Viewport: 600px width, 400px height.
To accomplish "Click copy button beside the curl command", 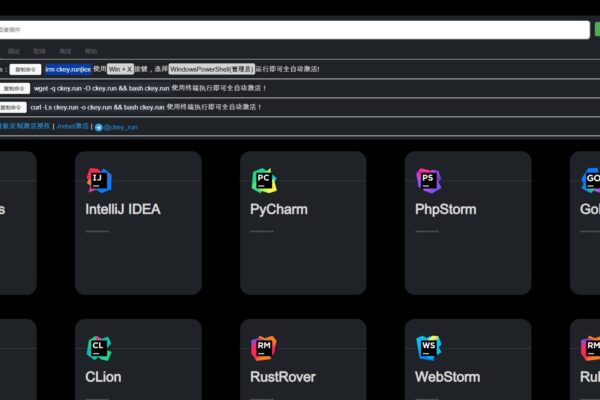I will point(13,108).
